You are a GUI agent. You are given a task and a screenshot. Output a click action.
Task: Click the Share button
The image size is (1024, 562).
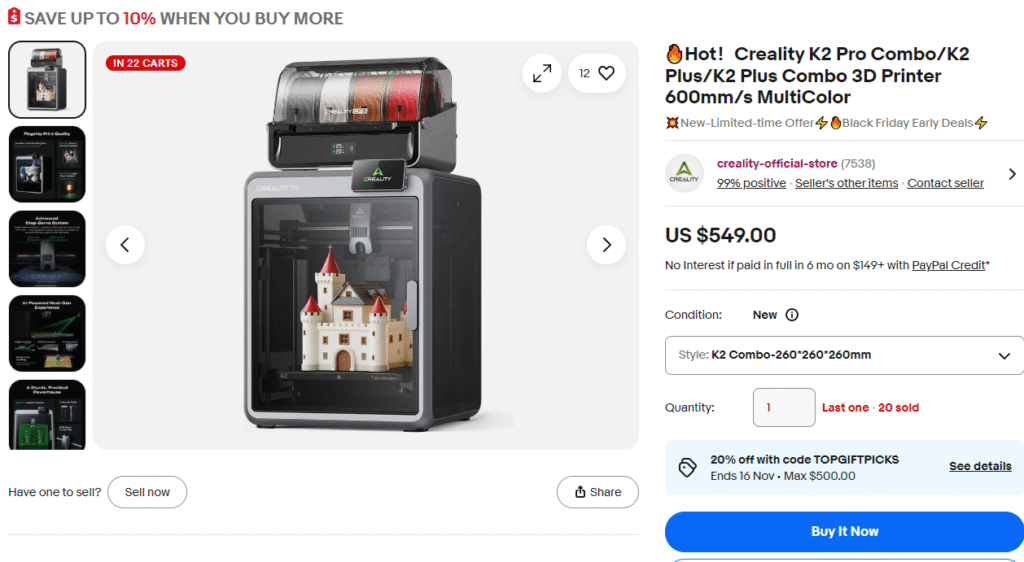pyautogui.click(x=597, y=492)
